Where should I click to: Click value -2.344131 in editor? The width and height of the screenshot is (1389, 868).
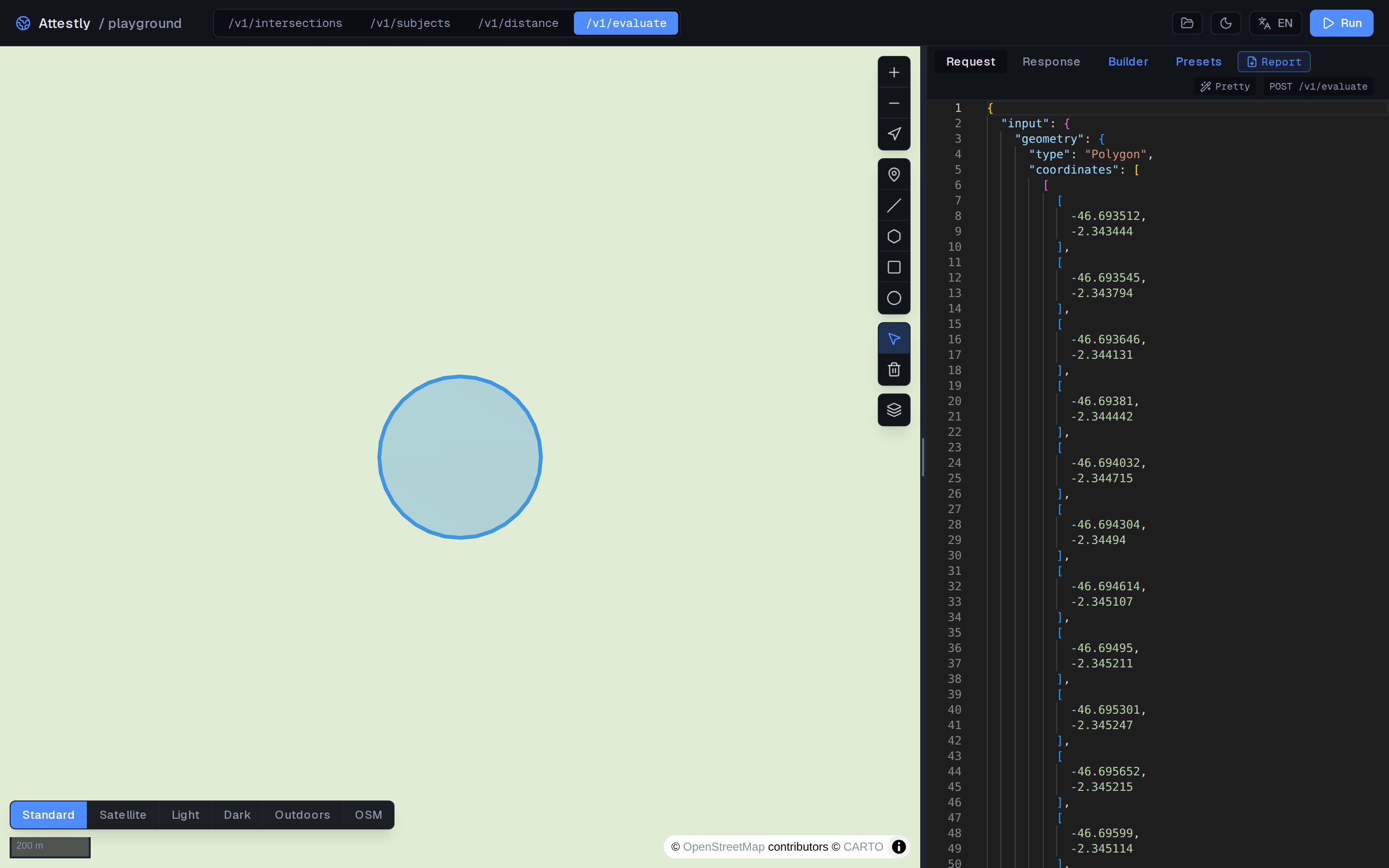1102,355
